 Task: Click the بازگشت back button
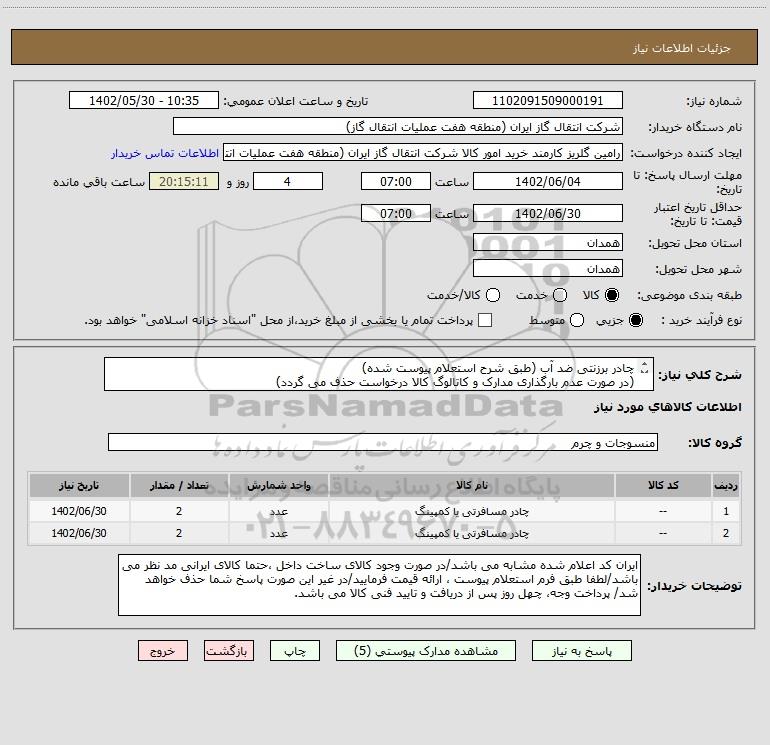click(229, 651)
